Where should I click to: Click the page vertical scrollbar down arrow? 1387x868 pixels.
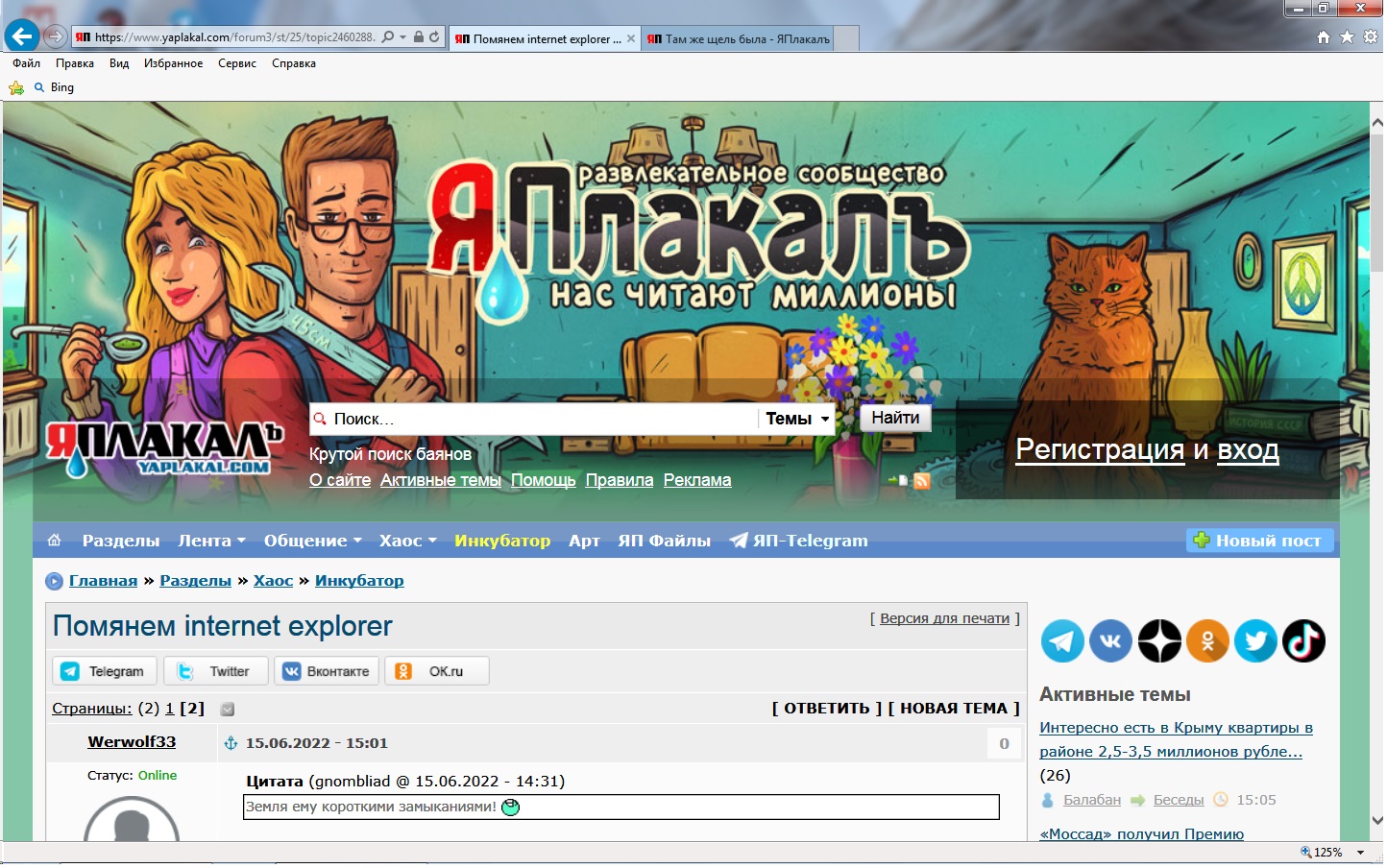1376,822
